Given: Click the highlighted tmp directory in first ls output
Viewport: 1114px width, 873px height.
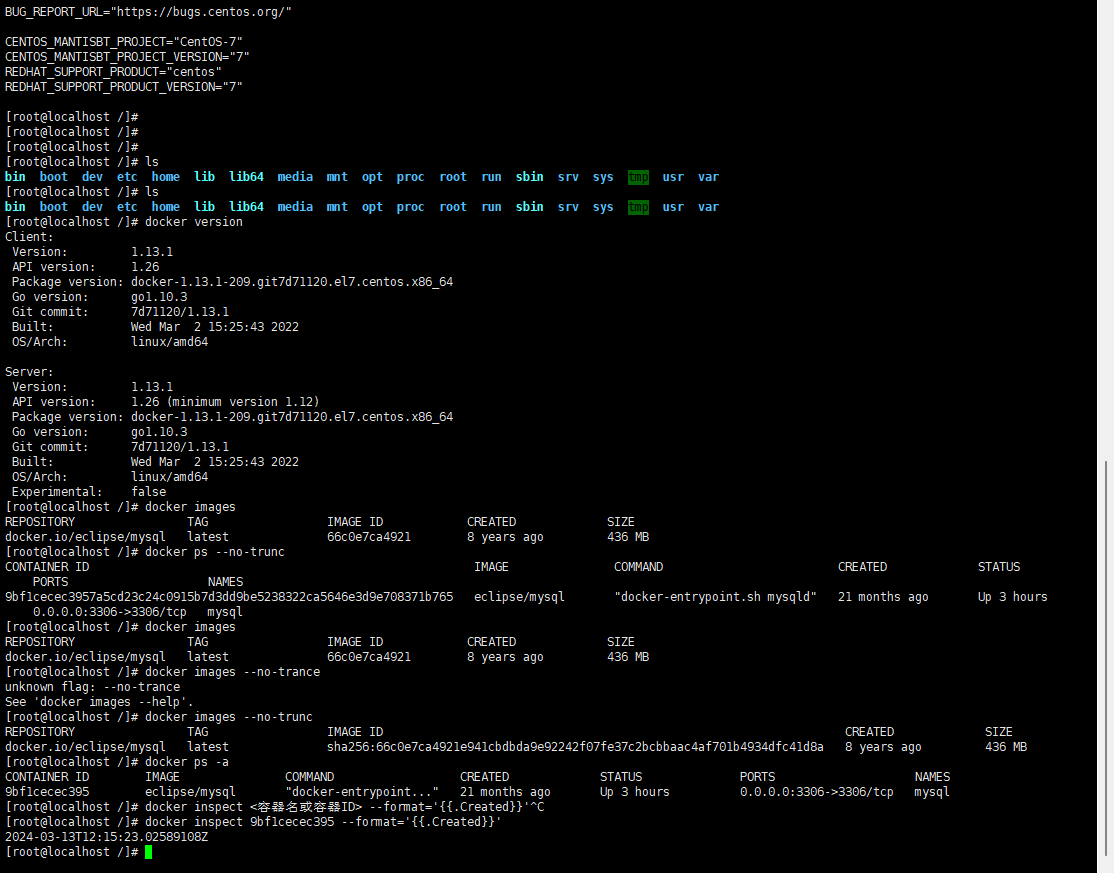Looking at the screenshot, I should click(638, 177).
